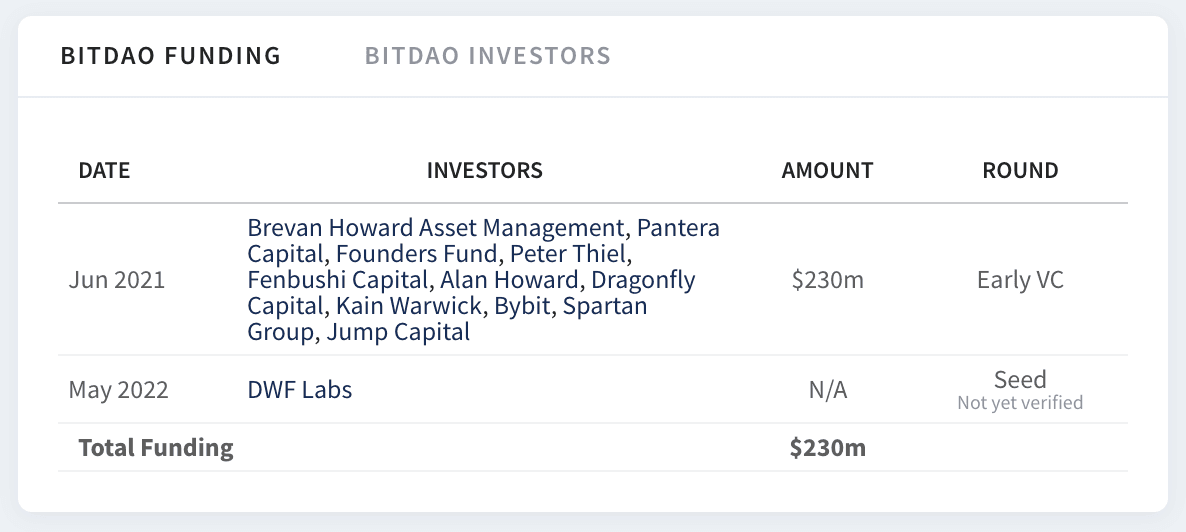Switch to the BITDAO INVESTORS tab
Screen dimensions: 1186x532
click(x=487, y=56)
